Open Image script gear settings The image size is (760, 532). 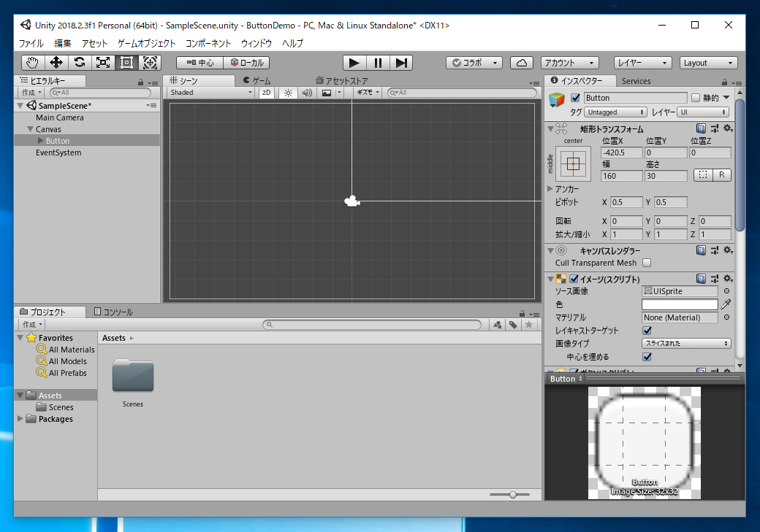tap(728, 279)
